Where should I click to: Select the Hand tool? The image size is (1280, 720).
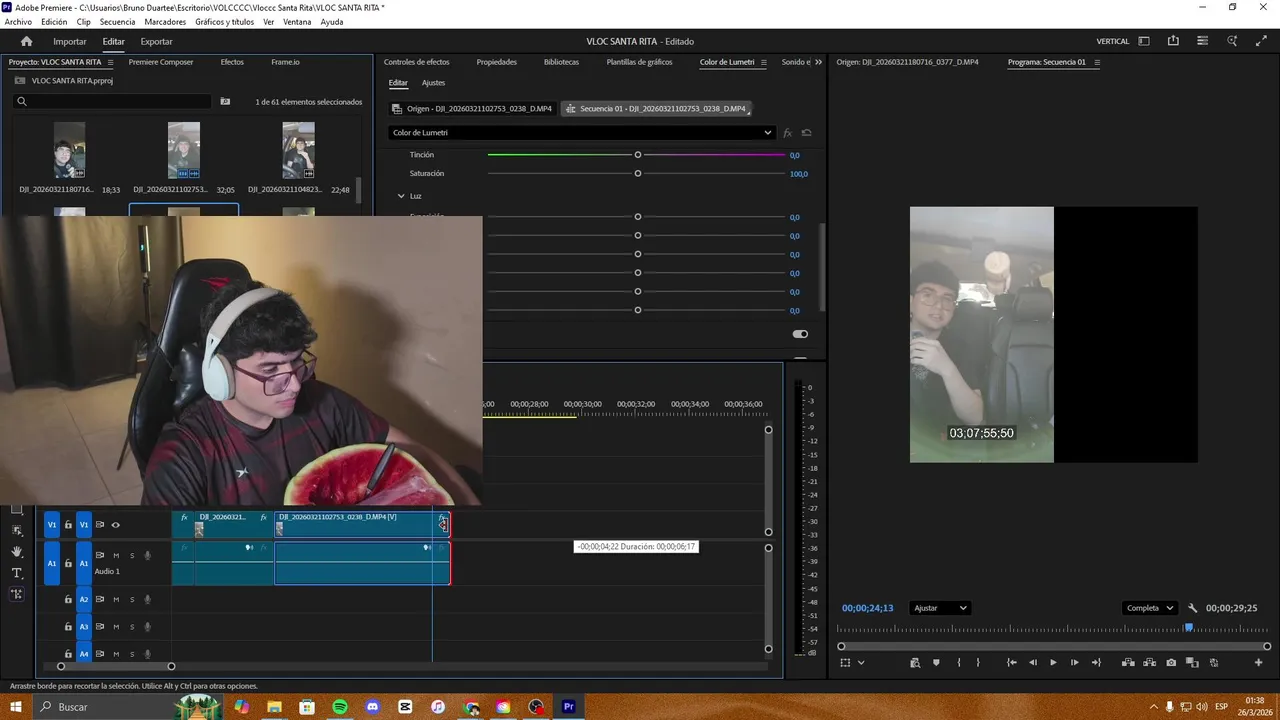coord(16,552)
